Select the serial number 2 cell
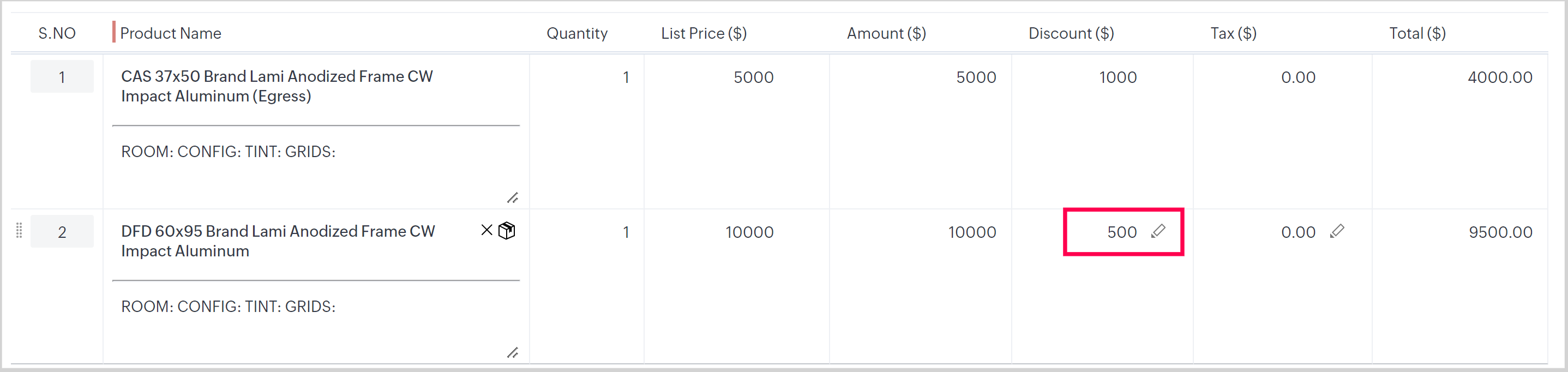Viewport: 1568px width, 372px height. (62, 232)
